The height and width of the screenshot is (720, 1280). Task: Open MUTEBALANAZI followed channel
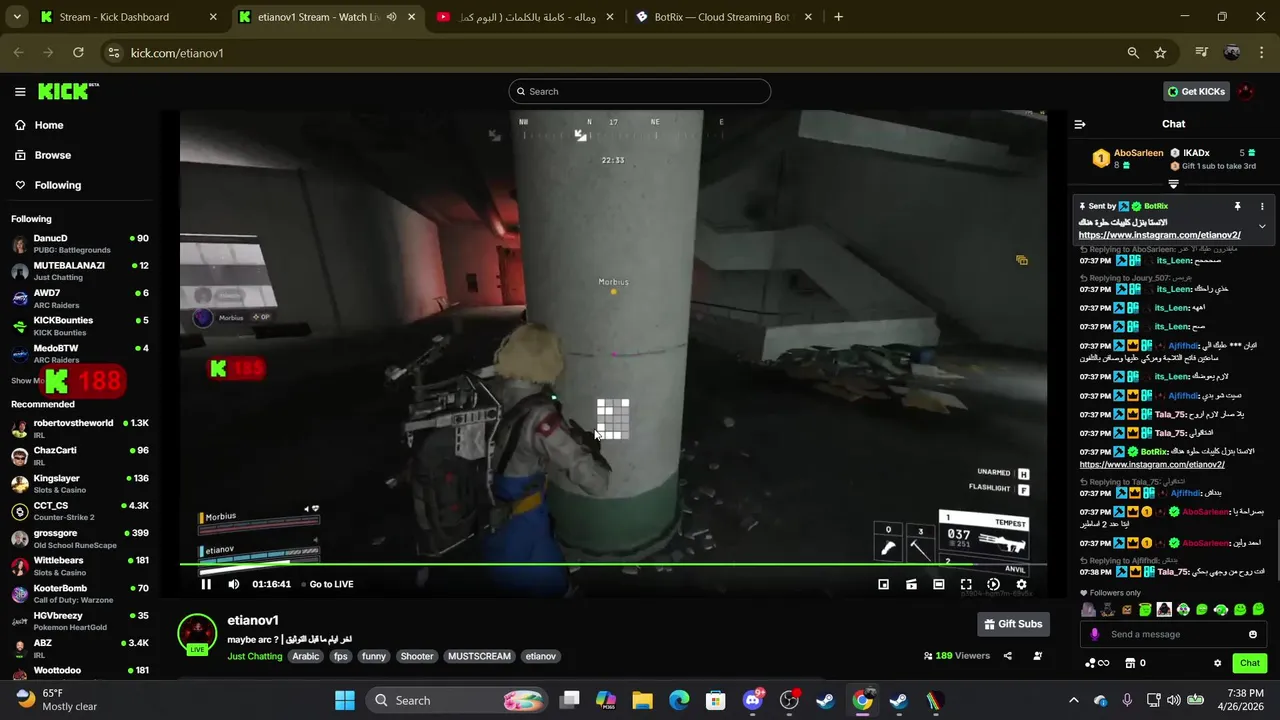(80, 271)
